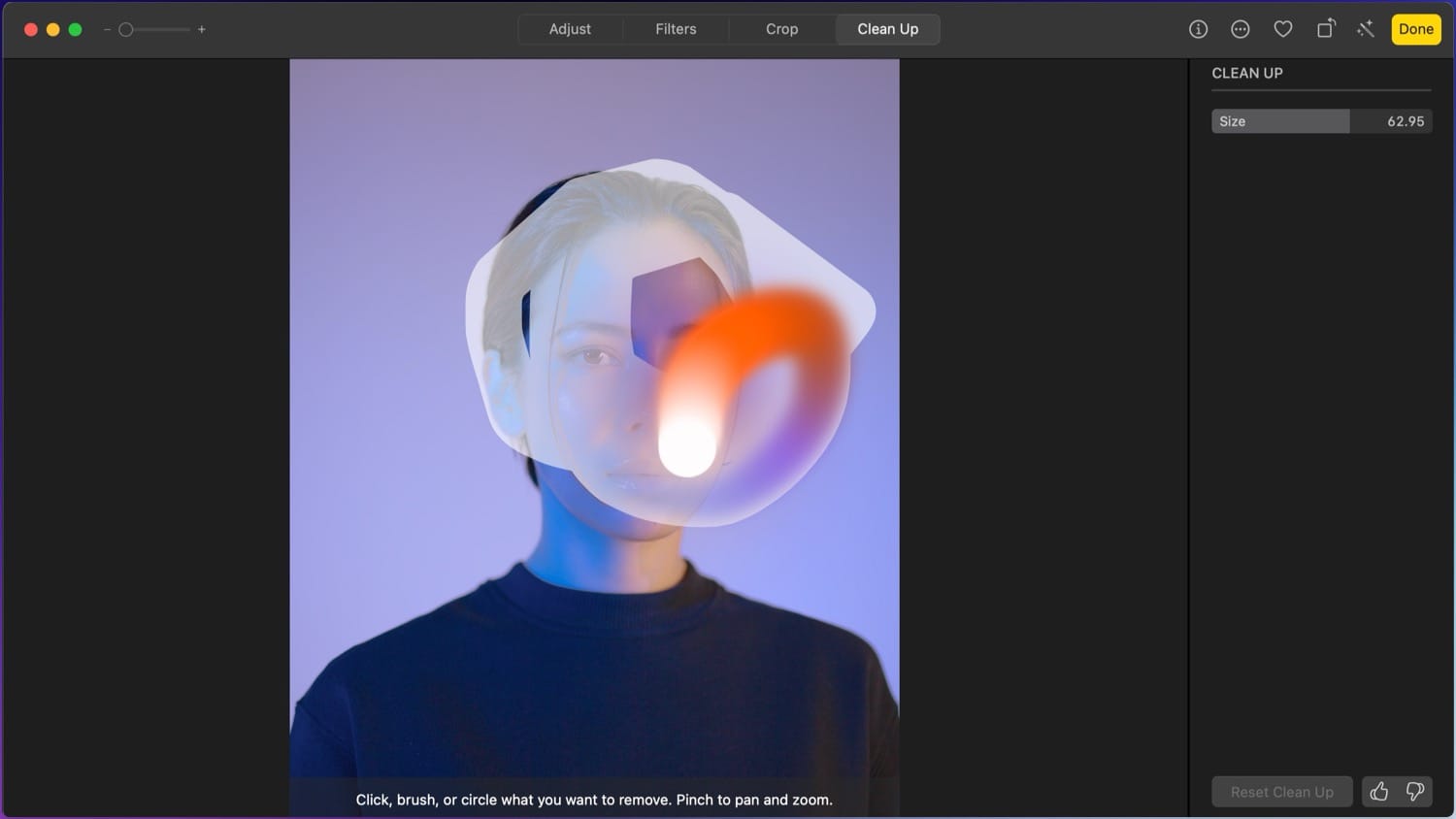Open the photo info panel
Viewport: 1456px width, 819px height.
pyautogui.click(x=1197, y=29)
